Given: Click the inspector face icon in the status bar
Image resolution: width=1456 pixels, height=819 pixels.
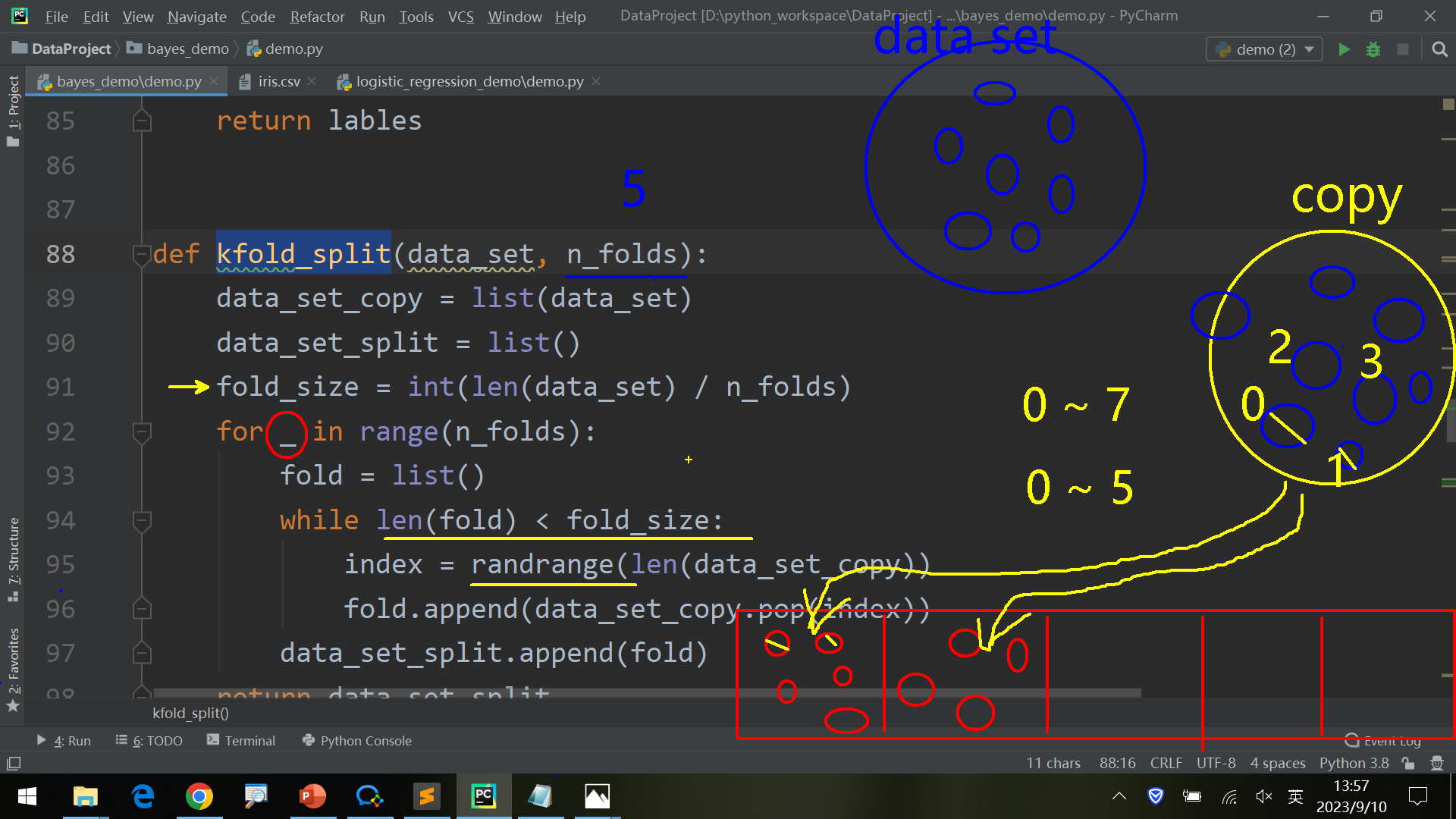Looking at the screenshot, I should [1436, 763].
